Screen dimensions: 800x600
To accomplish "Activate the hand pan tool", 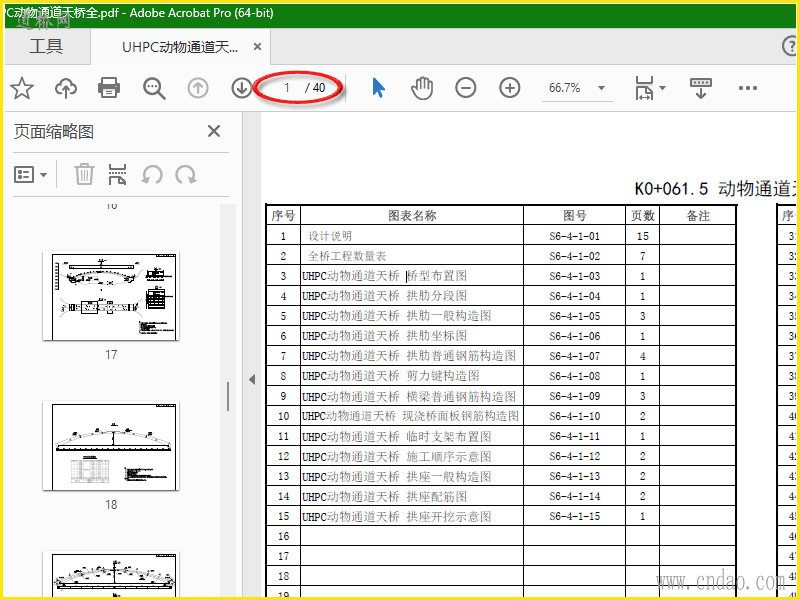I will point(422,88).
